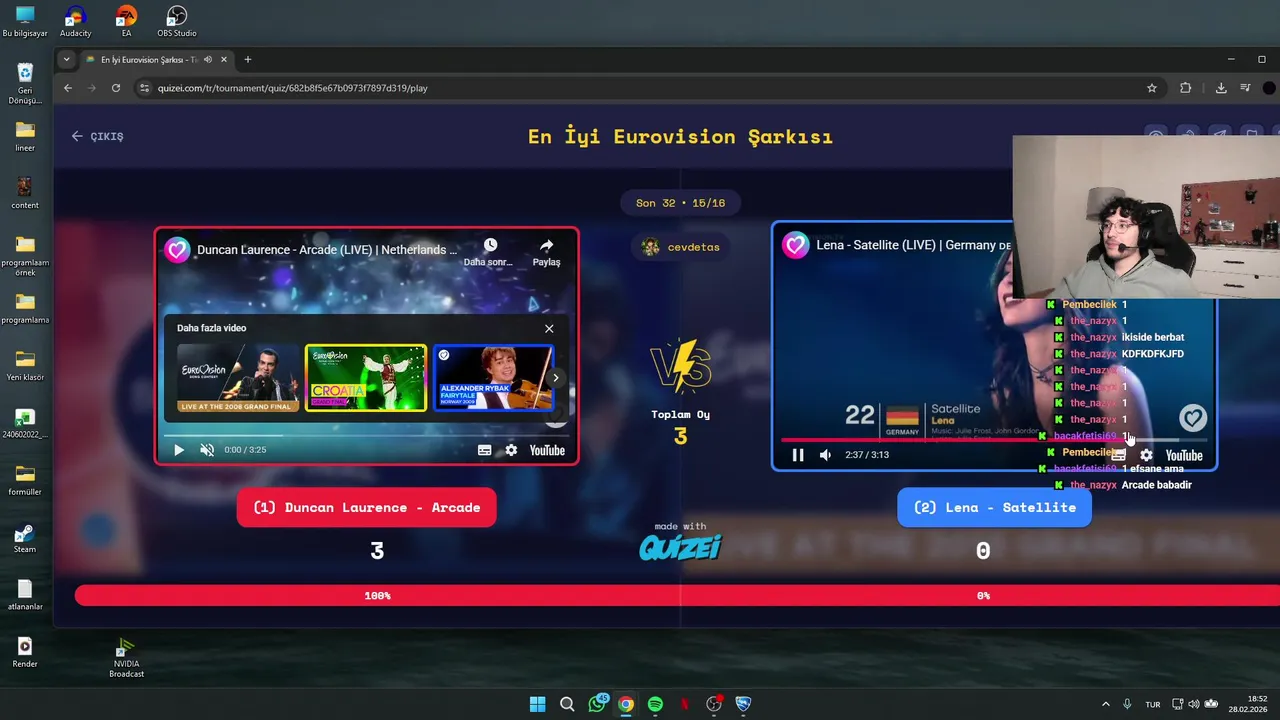Open the Chrome downloads icon

click(1221, 88)
